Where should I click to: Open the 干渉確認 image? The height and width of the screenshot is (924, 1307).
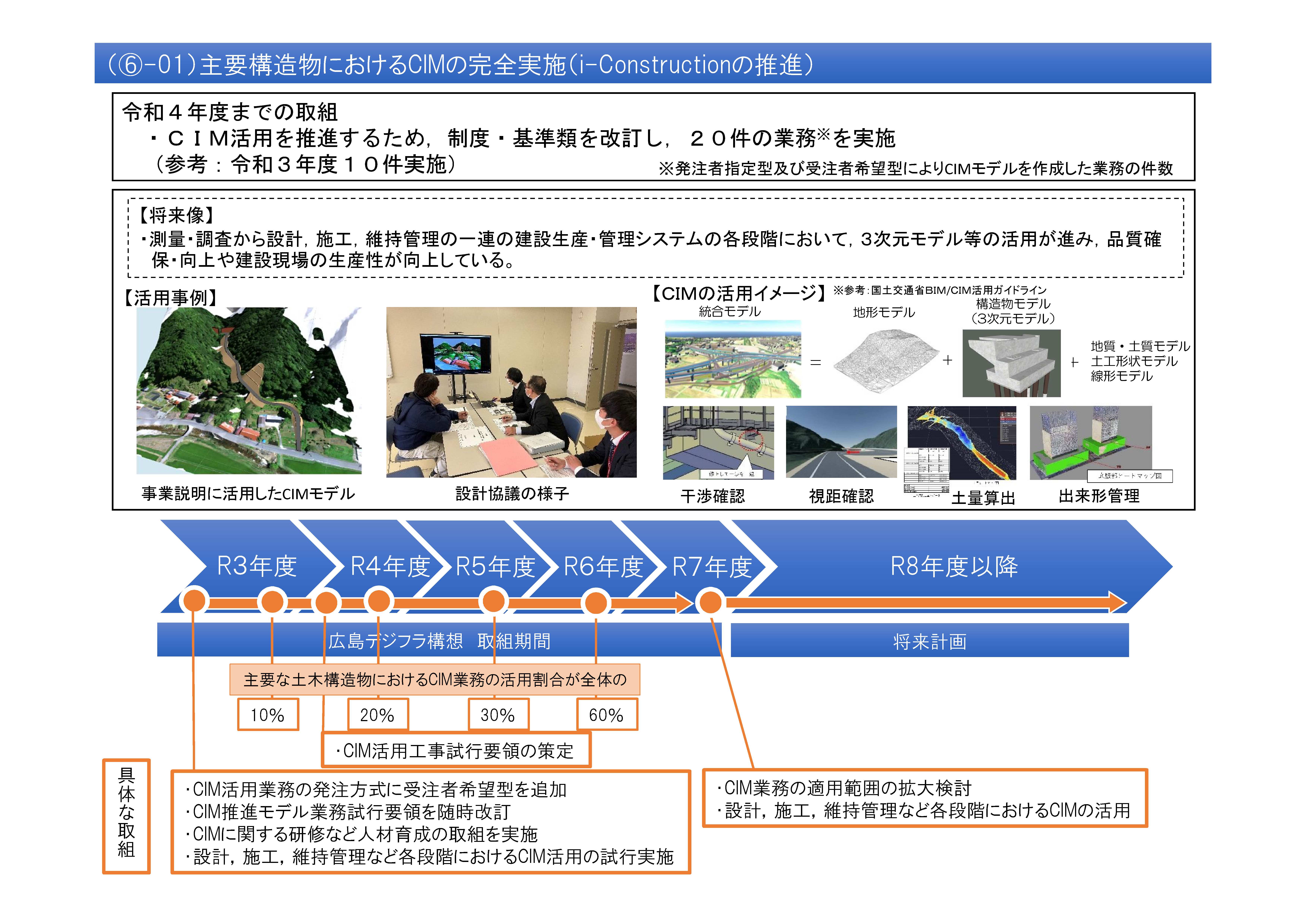click(718, 443)
